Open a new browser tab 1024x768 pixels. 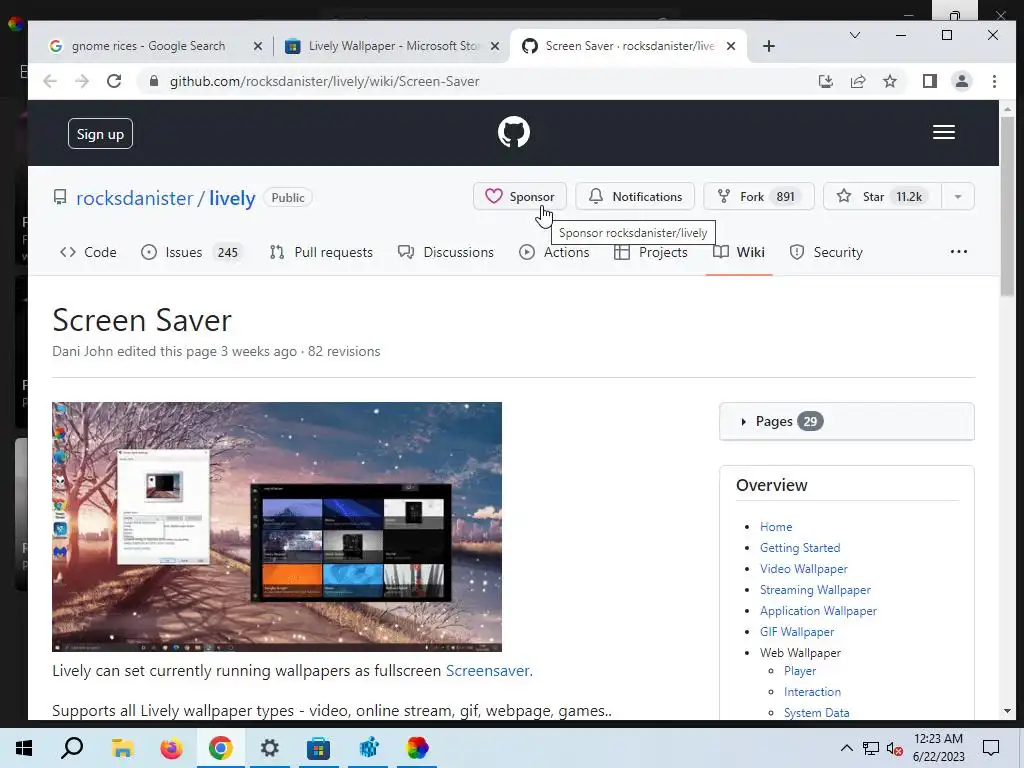coord(769,46)
